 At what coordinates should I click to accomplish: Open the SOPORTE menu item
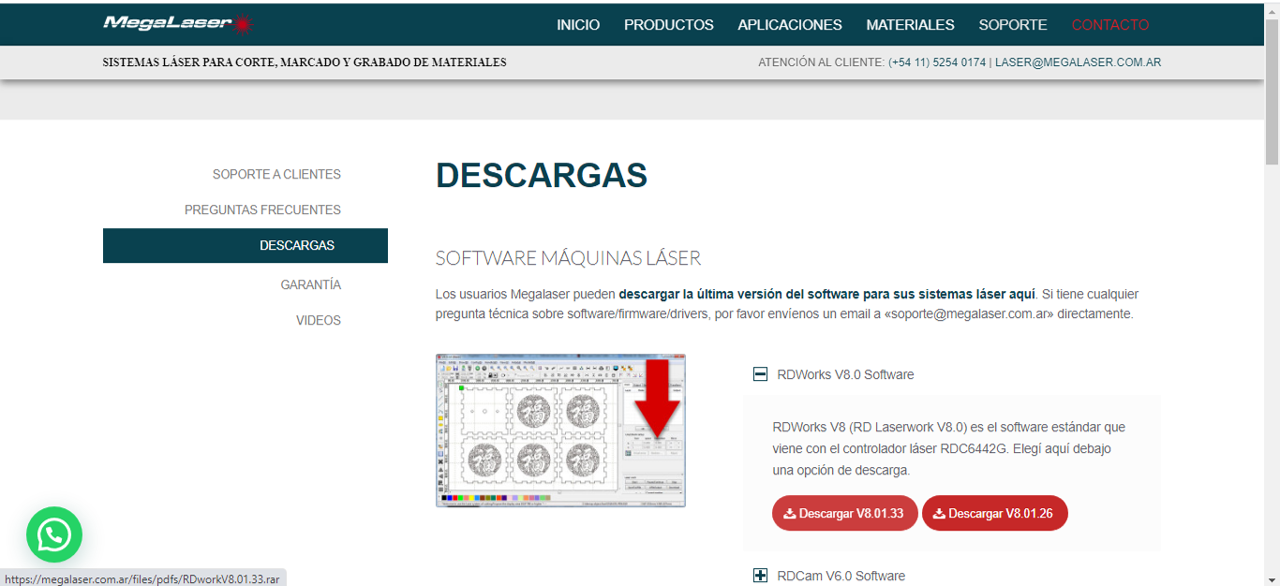(1013, 25)
